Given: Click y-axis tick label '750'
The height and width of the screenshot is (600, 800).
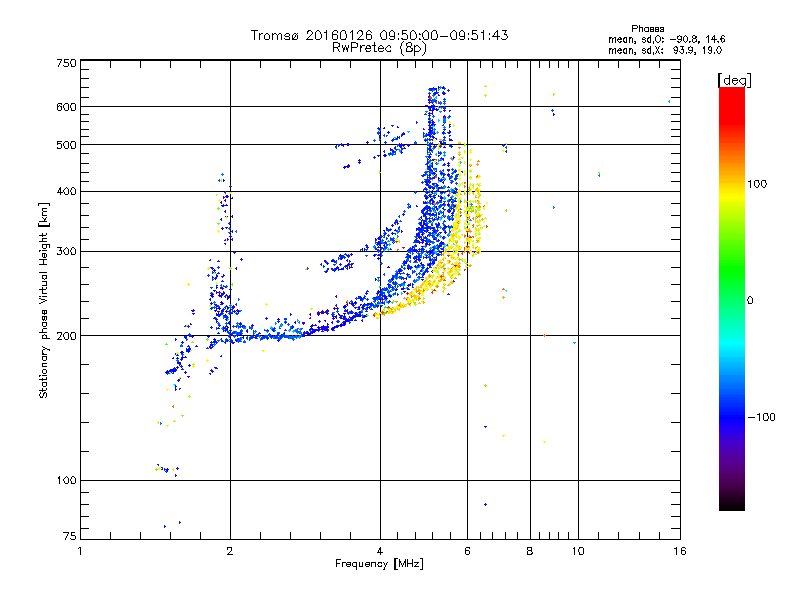Looking at the screenshot, I should 66,63.
